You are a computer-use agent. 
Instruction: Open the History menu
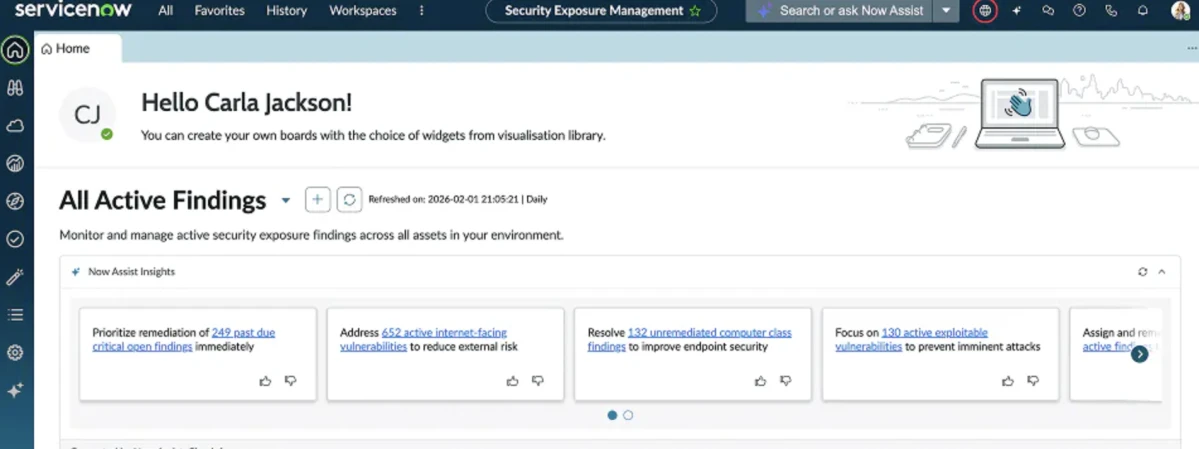[287, 11]
